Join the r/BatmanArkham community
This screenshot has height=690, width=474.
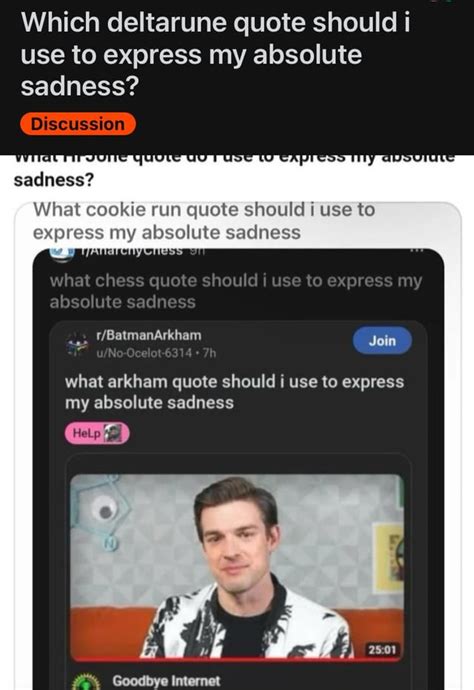382,341
